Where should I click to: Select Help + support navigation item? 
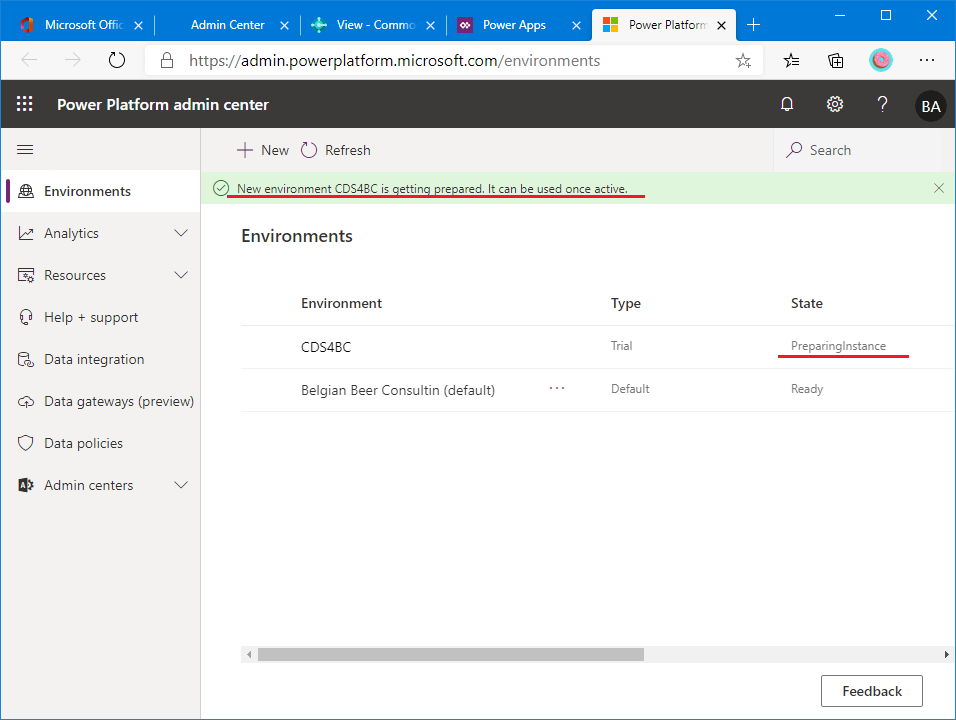coord(101,318)
